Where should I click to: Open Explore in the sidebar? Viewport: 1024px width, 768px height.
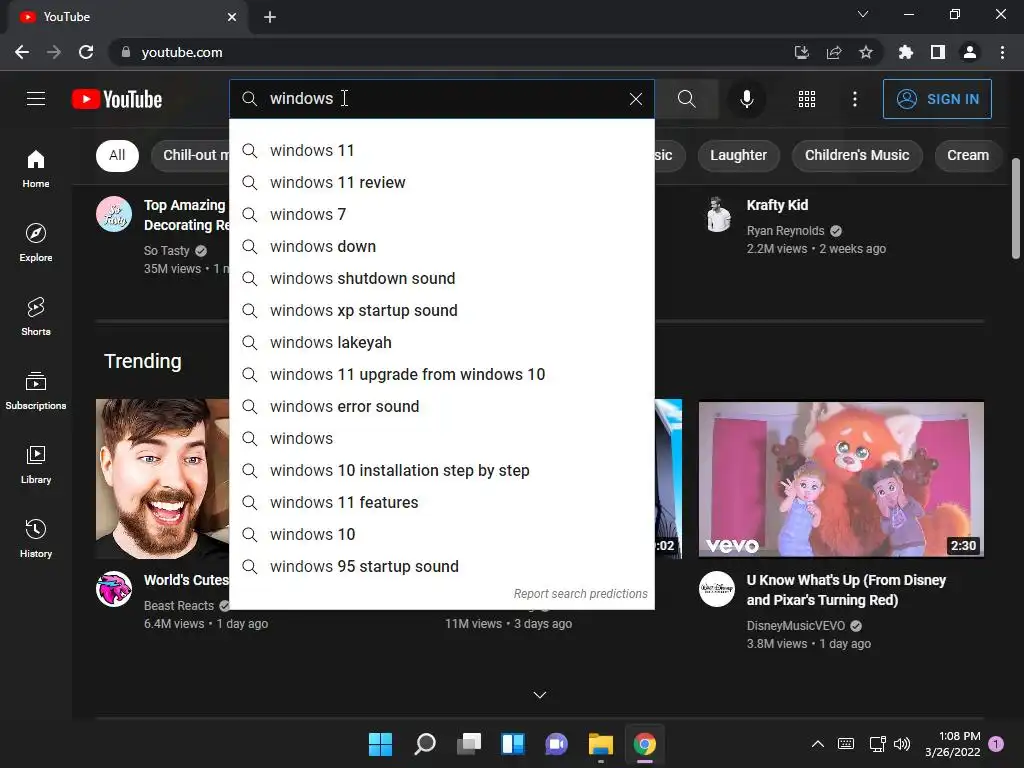pos(36,242)
